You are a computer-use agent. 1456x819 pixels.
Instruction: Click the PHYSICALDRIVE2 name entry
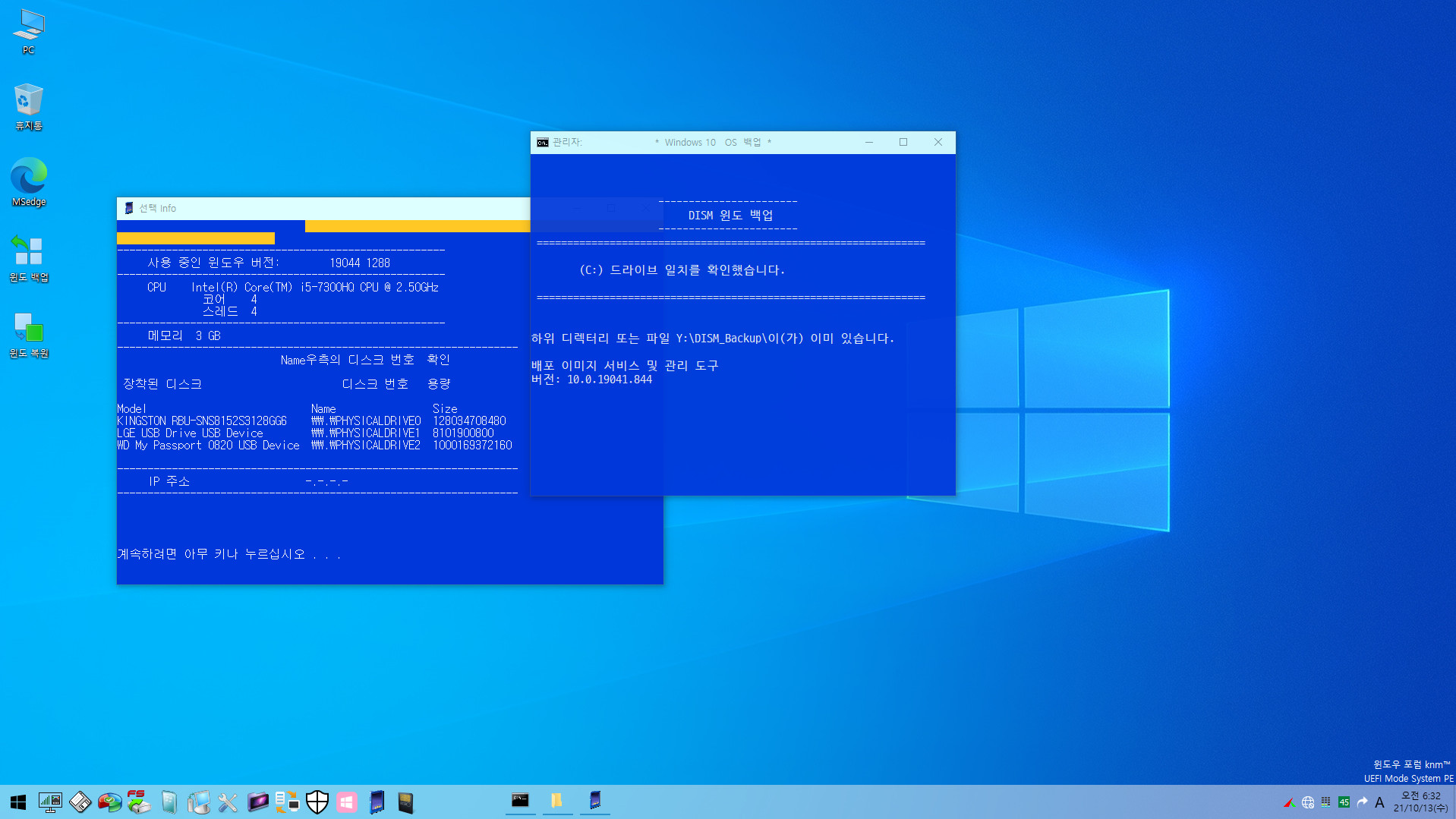tap(366, 445)
